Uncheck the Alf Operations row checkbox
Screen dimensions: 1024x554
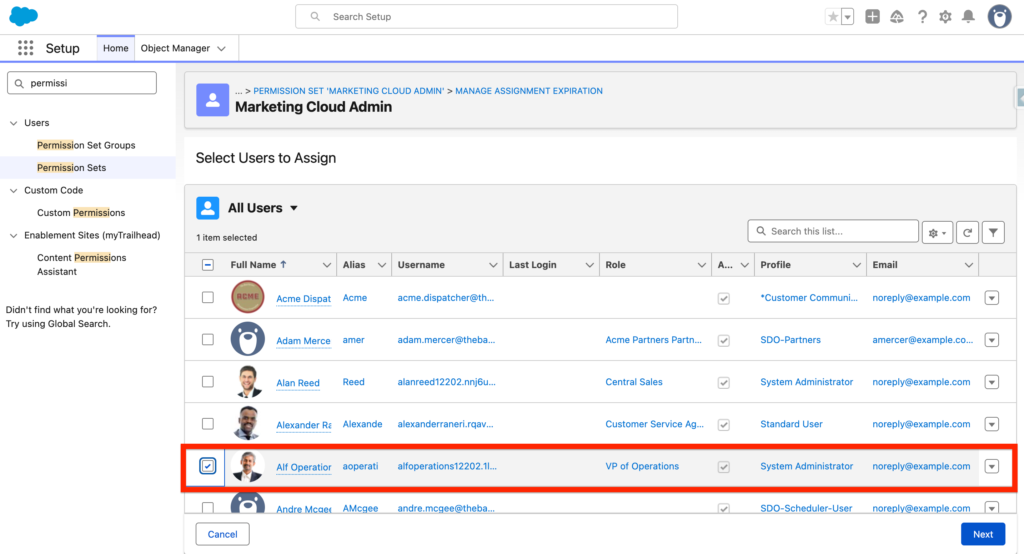pos(208,466)
